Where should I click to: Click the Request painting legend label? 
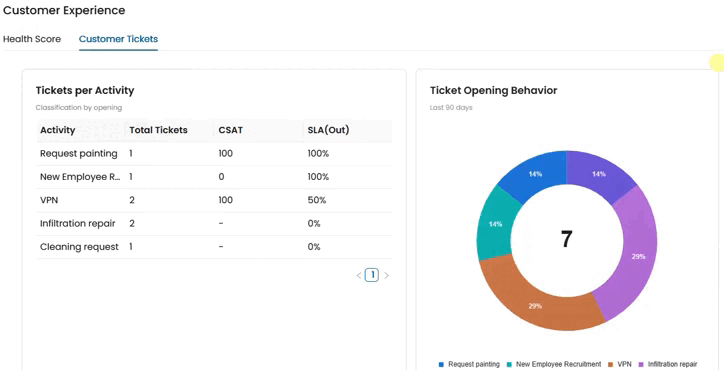(474, 364)
